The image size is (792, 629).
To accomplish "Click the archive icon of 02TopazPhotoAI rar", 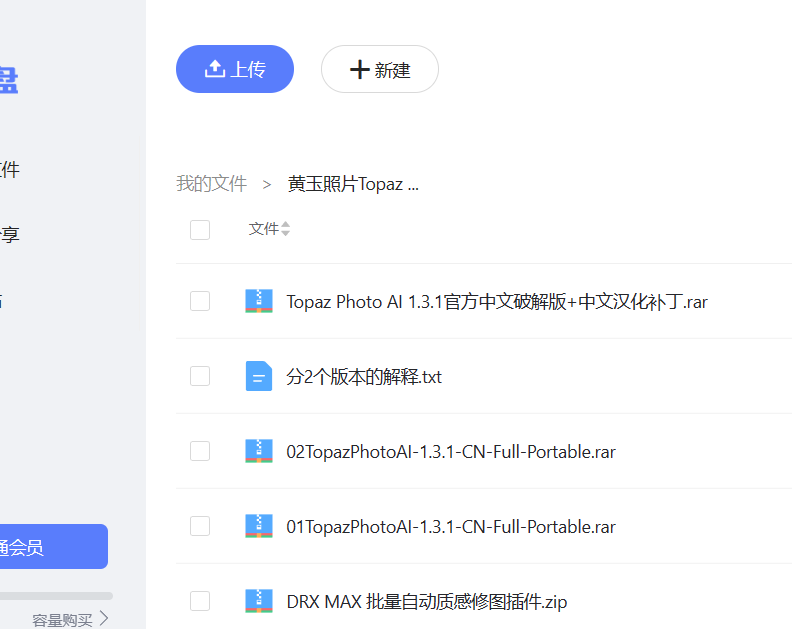I will (x=259, y=451).
